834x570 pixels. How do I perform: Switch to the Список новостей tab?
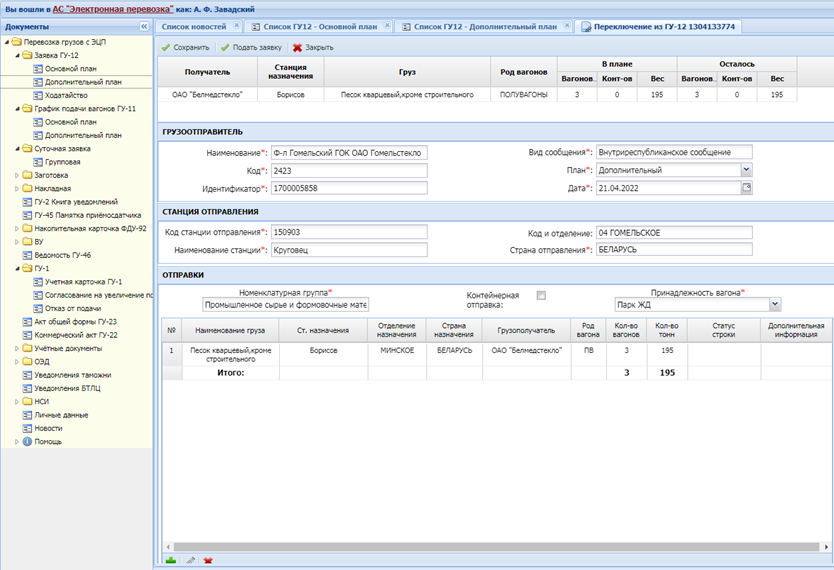point(196,26)
